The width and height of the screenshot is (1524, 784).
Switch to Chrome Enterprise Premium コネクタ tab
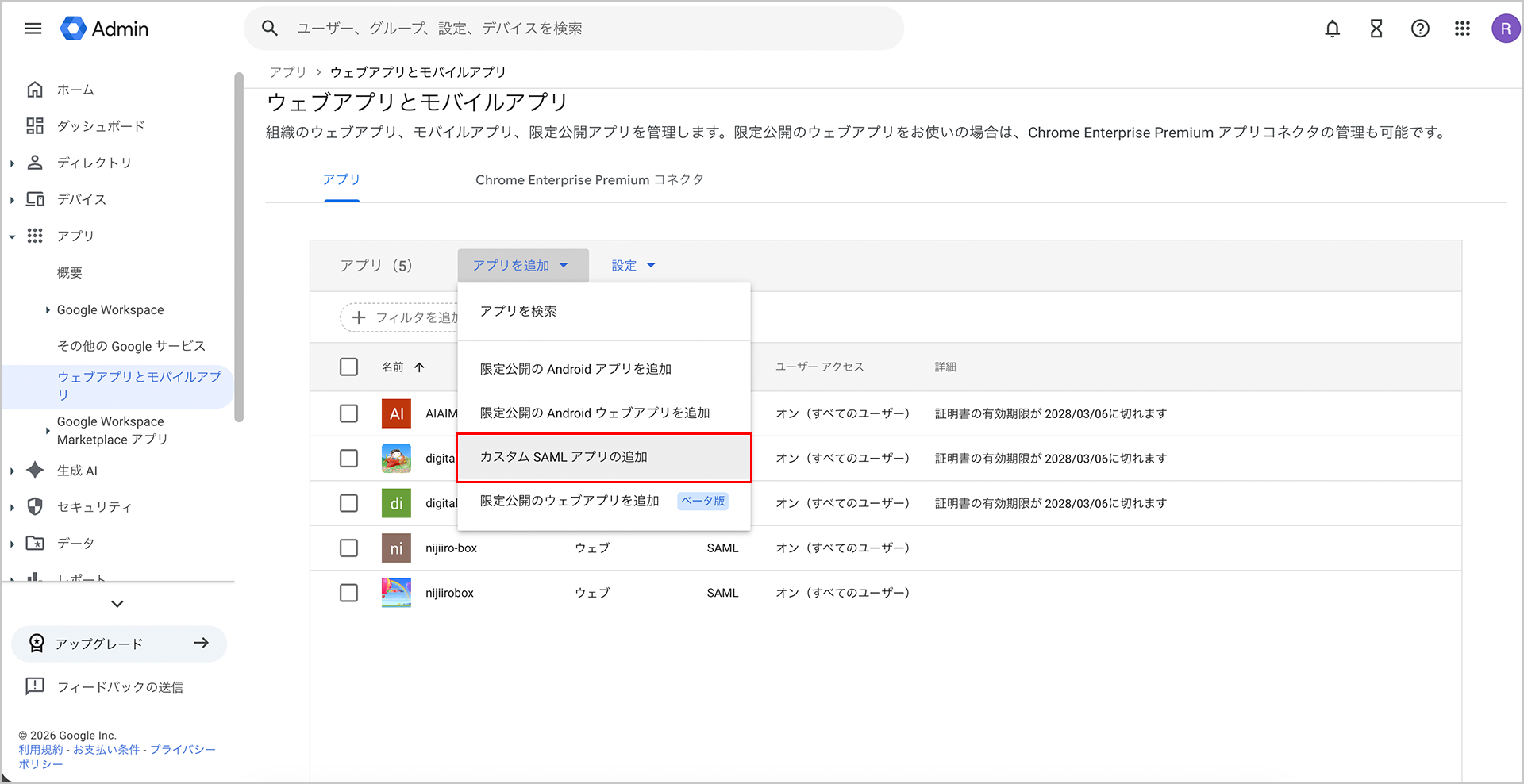(589, 180)
